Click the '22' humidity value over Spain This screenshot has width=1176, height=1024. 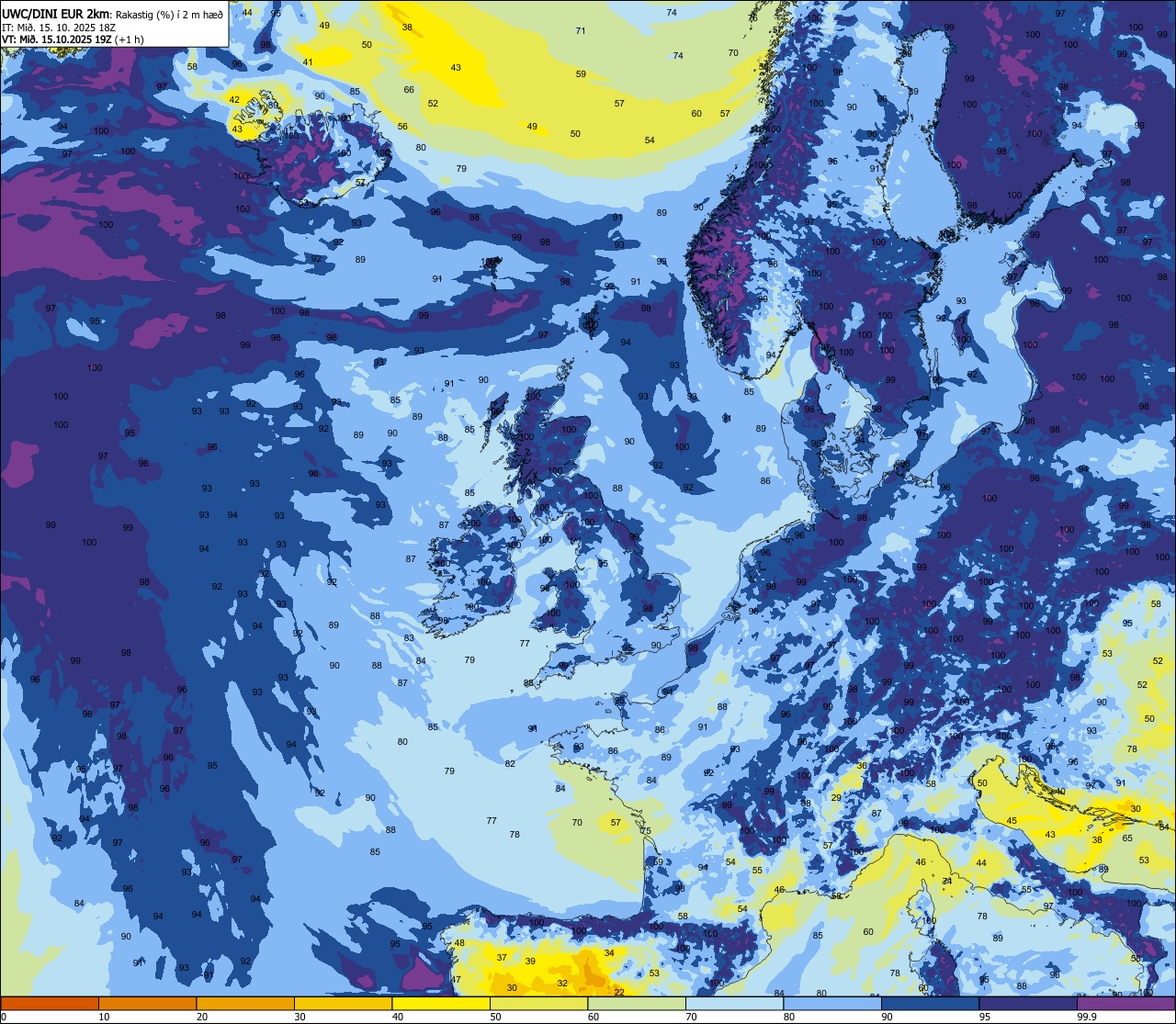click(x=619, y=992)
